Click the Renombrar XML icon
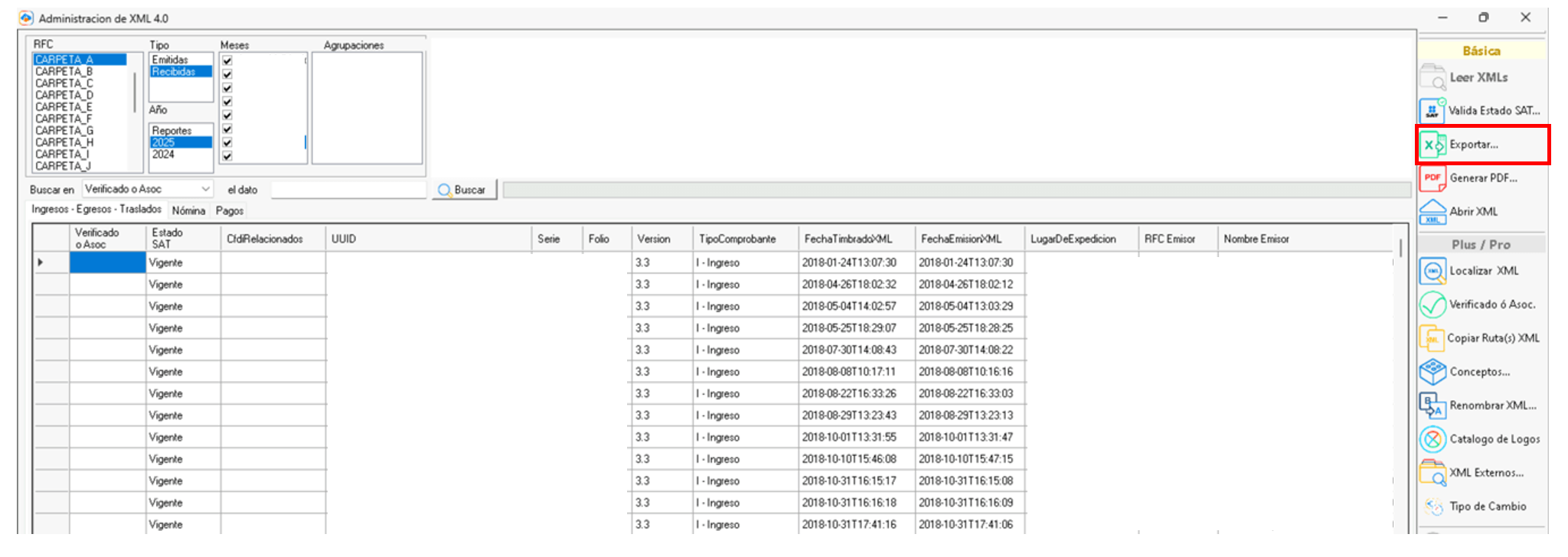Screen dimensions: 1568x557 click(x=1432, y=406)
